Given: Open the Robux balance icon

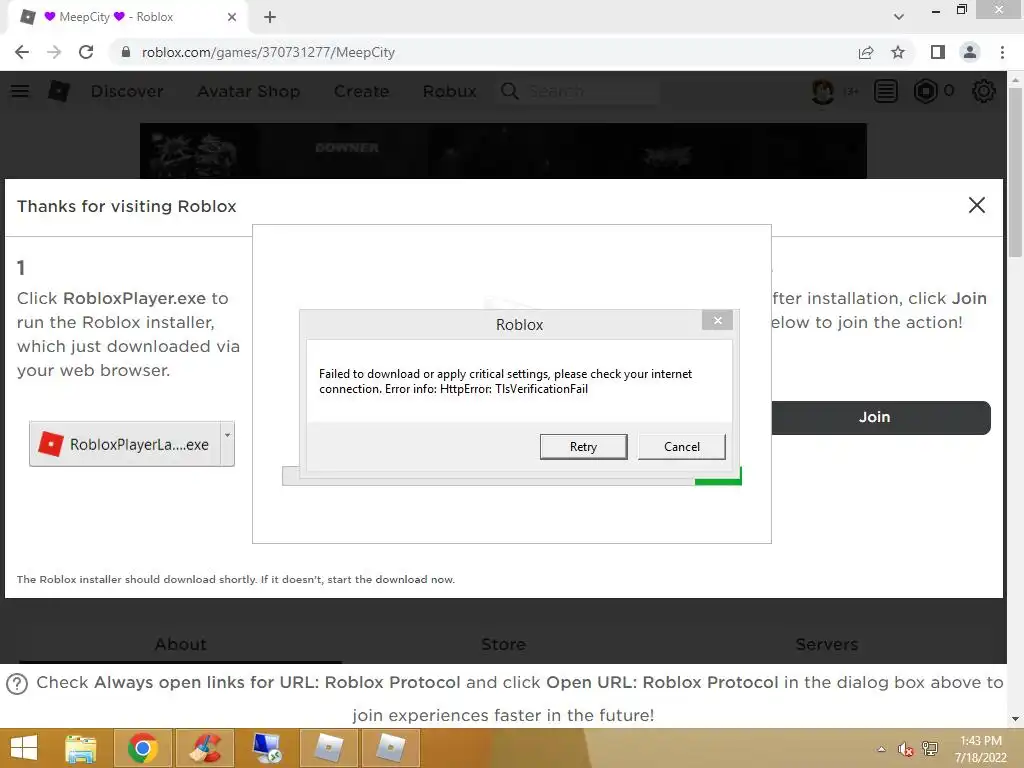Looking at the screenshot, I should tap(925, 91).
